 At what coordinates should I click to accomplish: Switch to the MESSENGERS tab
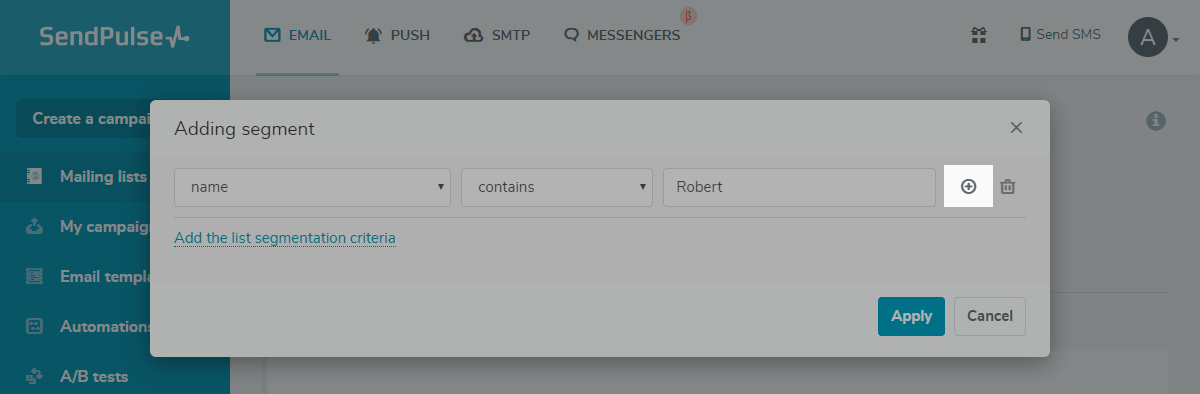(622, 36)
